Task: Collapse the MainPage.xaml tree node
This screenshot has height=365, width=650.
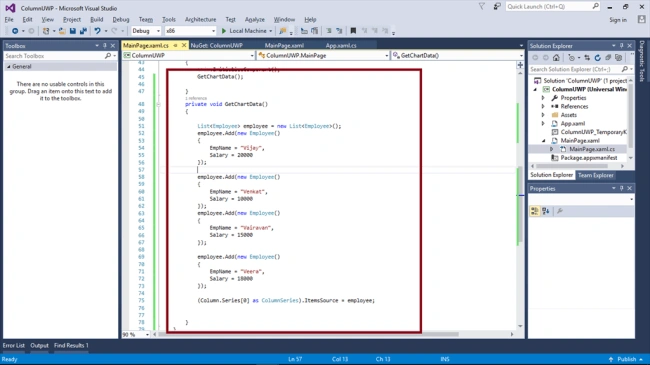Action: (543, 141)
